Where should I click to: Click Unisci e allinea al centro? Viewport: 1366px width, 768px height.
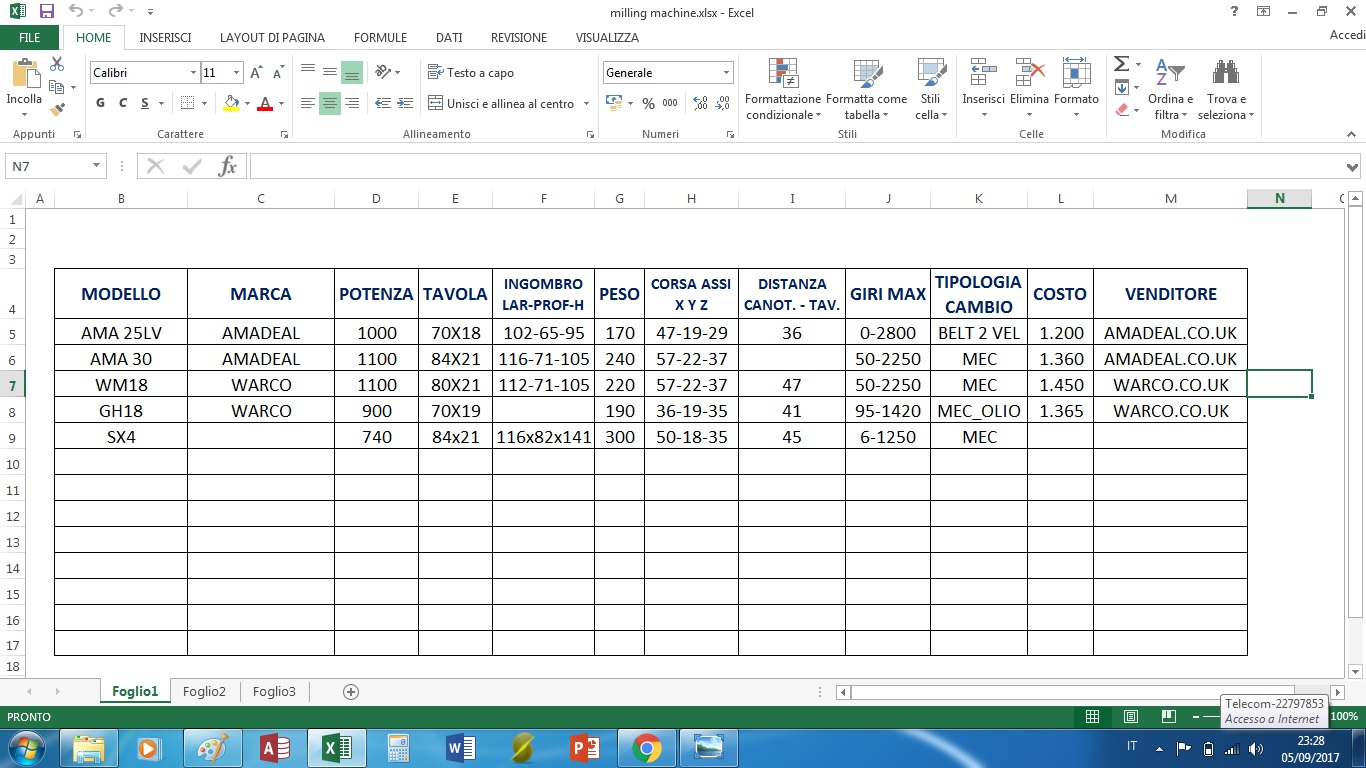[501, 103]
